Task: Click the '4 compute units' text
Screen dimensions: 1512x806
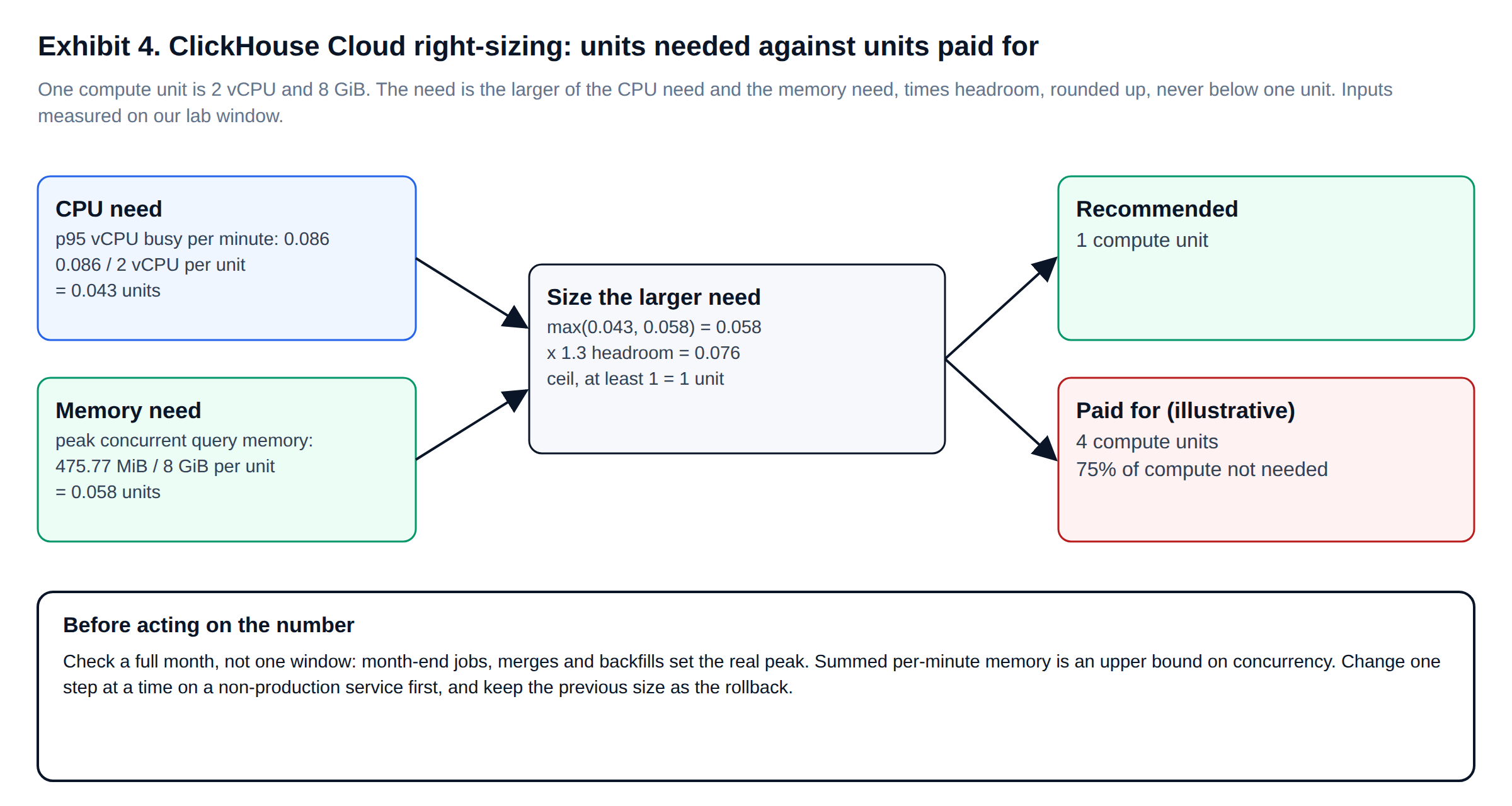Action: coord(1147,442)
